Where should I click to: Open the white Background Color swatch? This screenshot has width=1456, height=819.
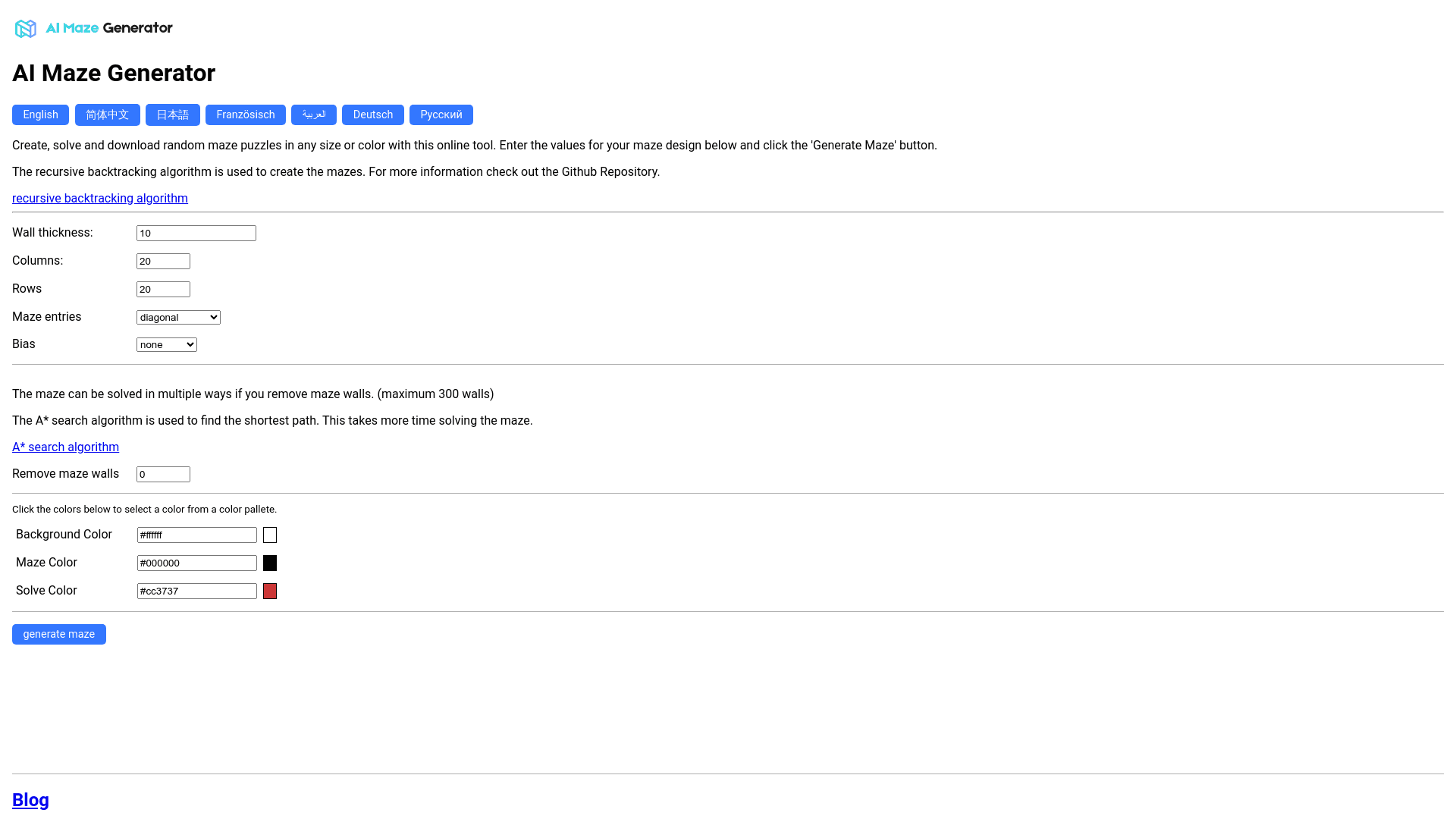[270, 535]
